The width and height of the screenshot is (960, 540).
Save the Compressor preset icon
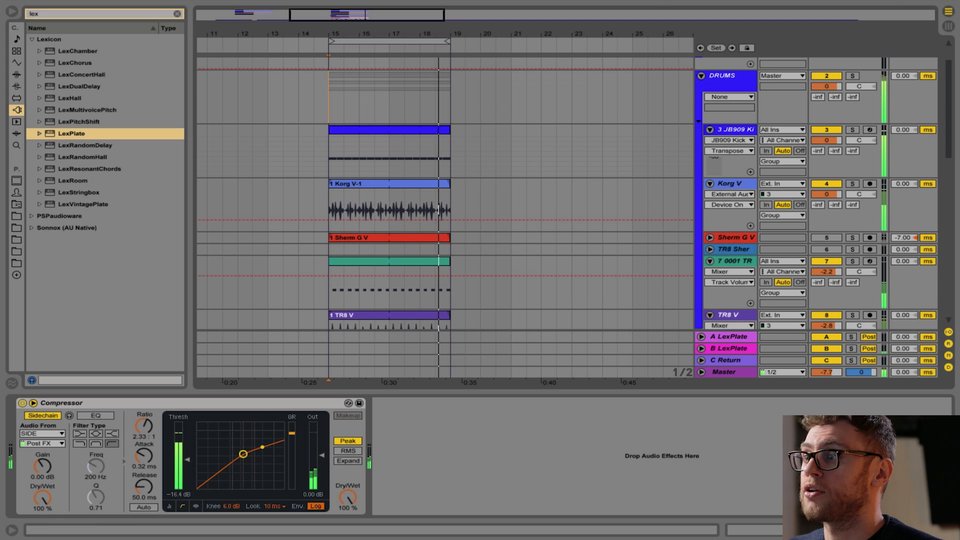point(359,403)
